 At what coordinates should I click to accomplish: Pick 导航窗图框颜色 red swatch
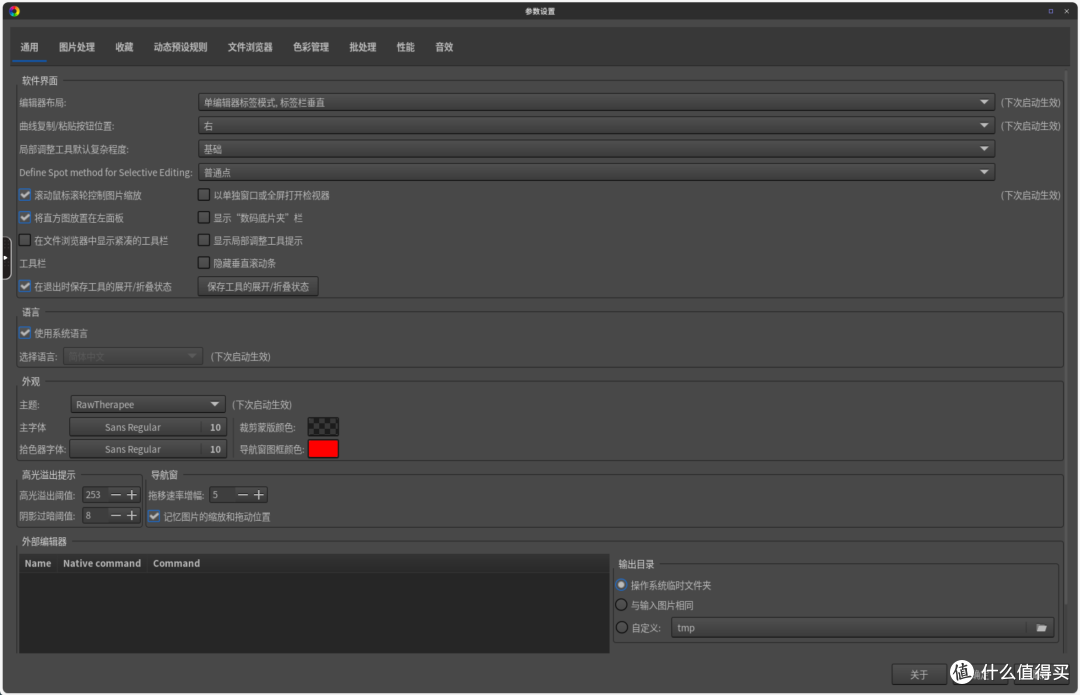pyautogui.click(x=323, y=449)
